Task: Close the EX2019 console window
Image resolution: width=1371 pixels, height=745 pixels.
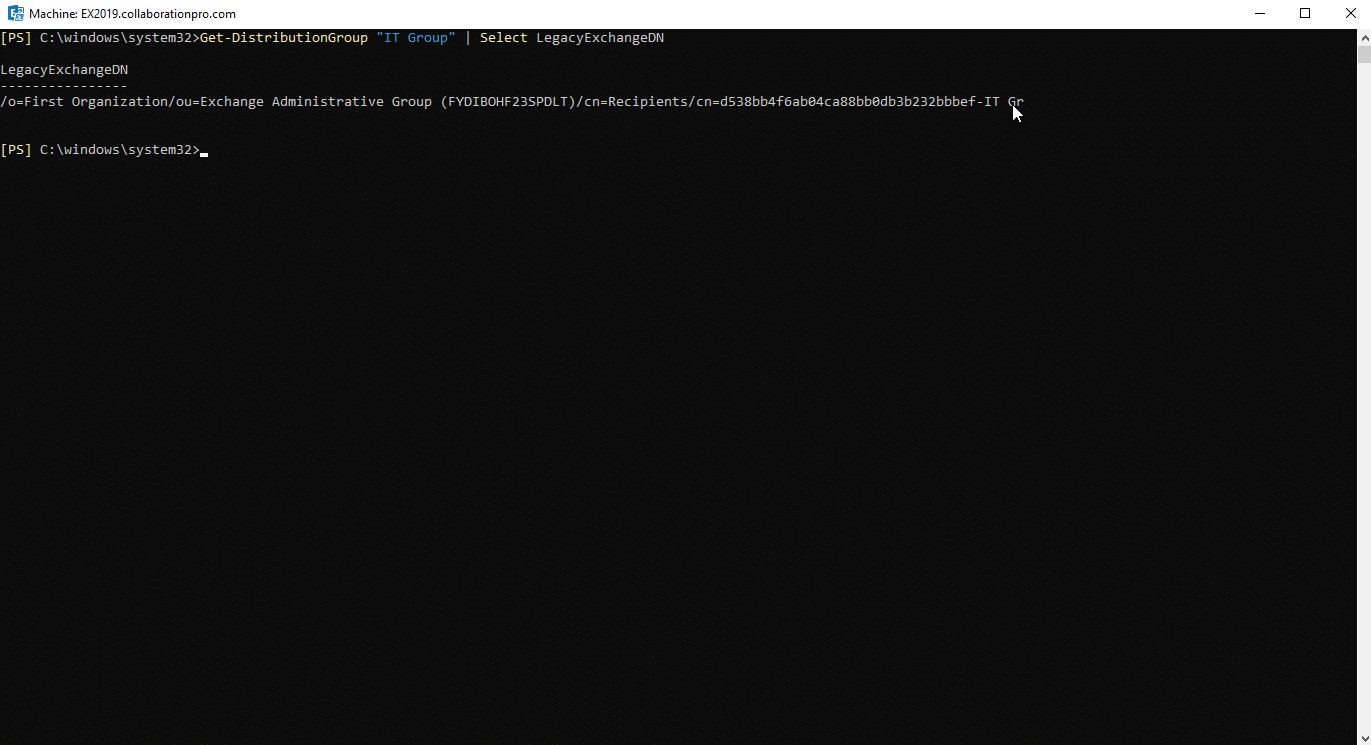Action: pos(1351,13)
